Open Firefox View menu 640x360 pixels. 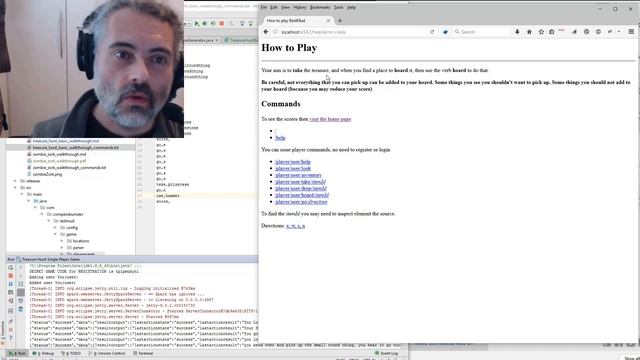tap(285, 7)
